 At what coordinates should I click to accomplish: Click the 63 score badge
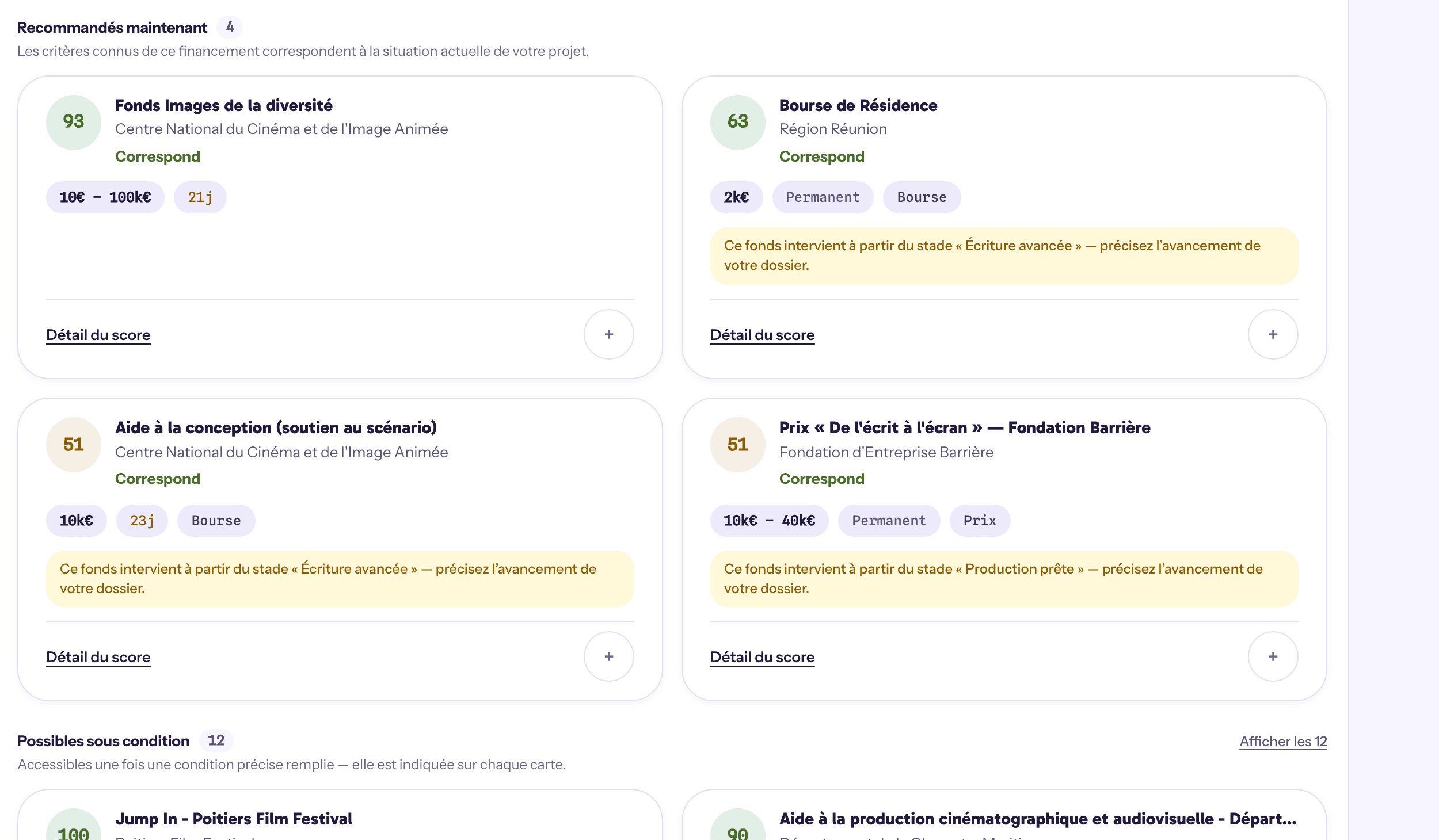tap(738, 122)
